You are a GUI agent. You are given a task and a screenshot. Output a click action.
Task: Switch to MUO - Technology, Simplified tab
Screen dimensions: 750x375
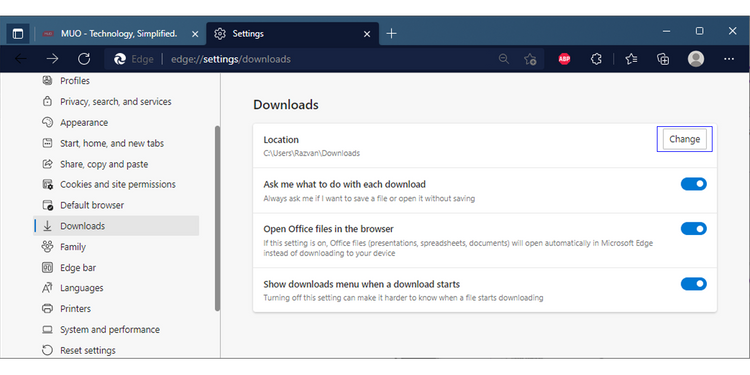pos(119,34)
